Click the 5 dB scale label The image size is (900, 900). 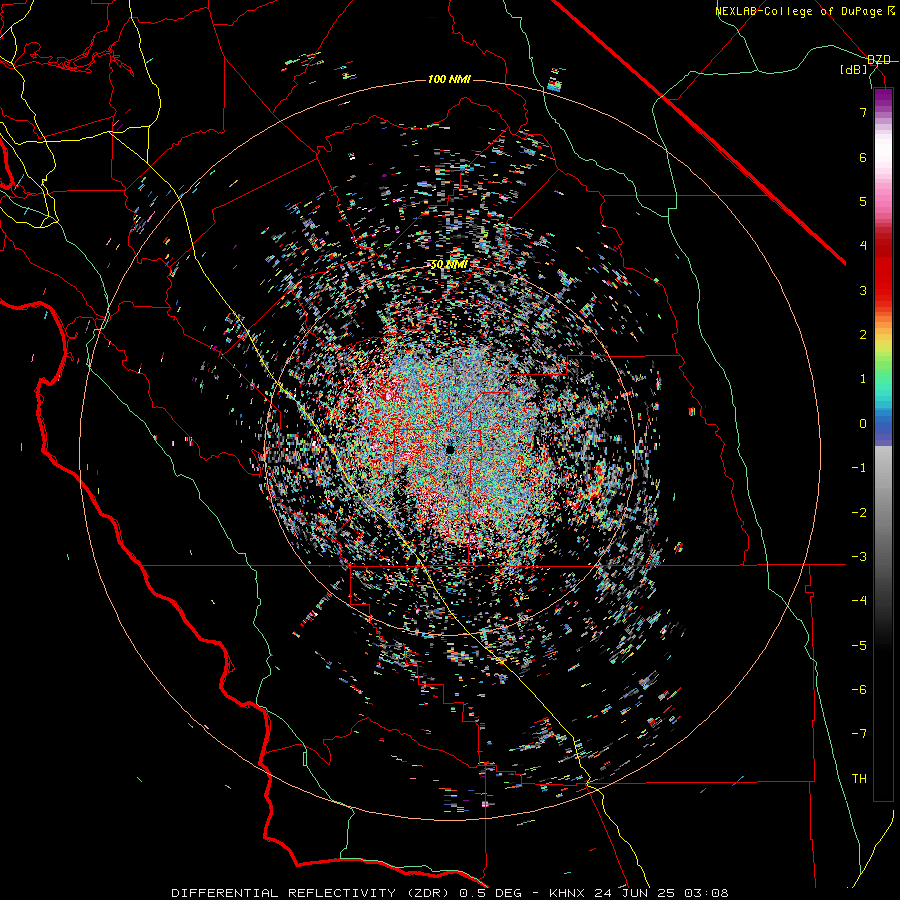pyautogui.click(x=863, y=201)
